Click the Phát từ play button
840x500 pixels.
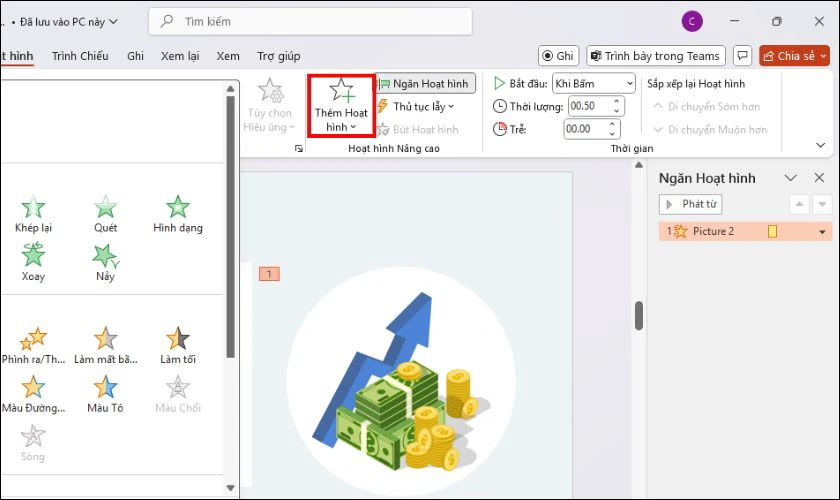click(x=691, y=204)
